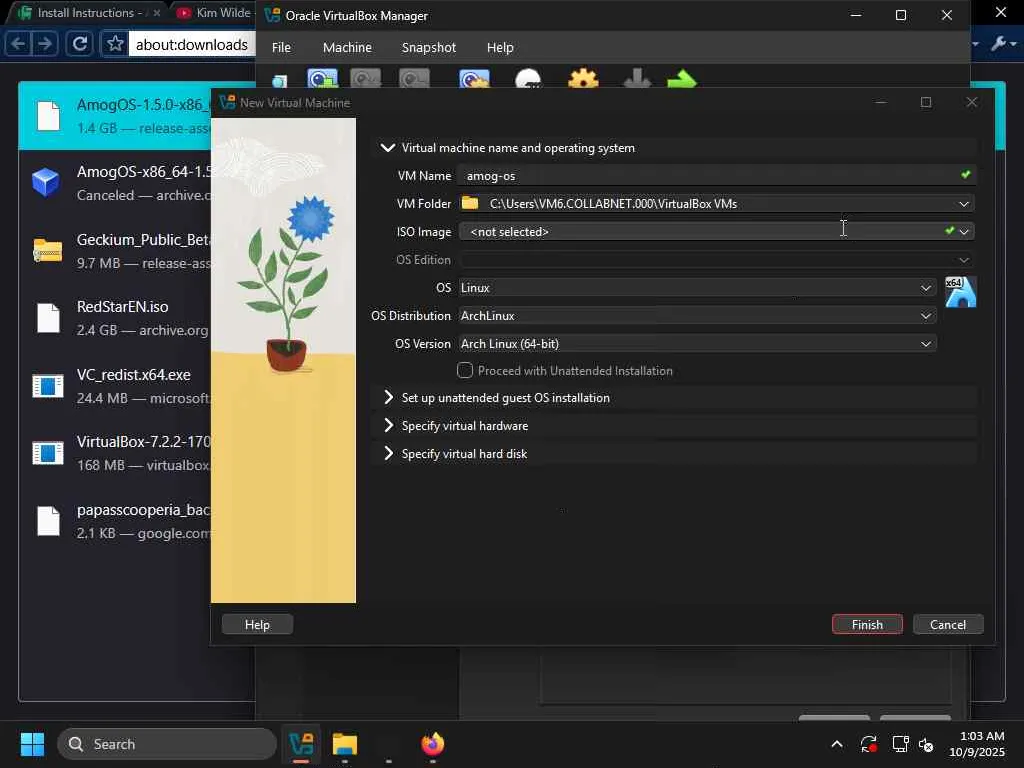Click the browser reload icon
The image size is (1024, 768).
click(80, 44)
